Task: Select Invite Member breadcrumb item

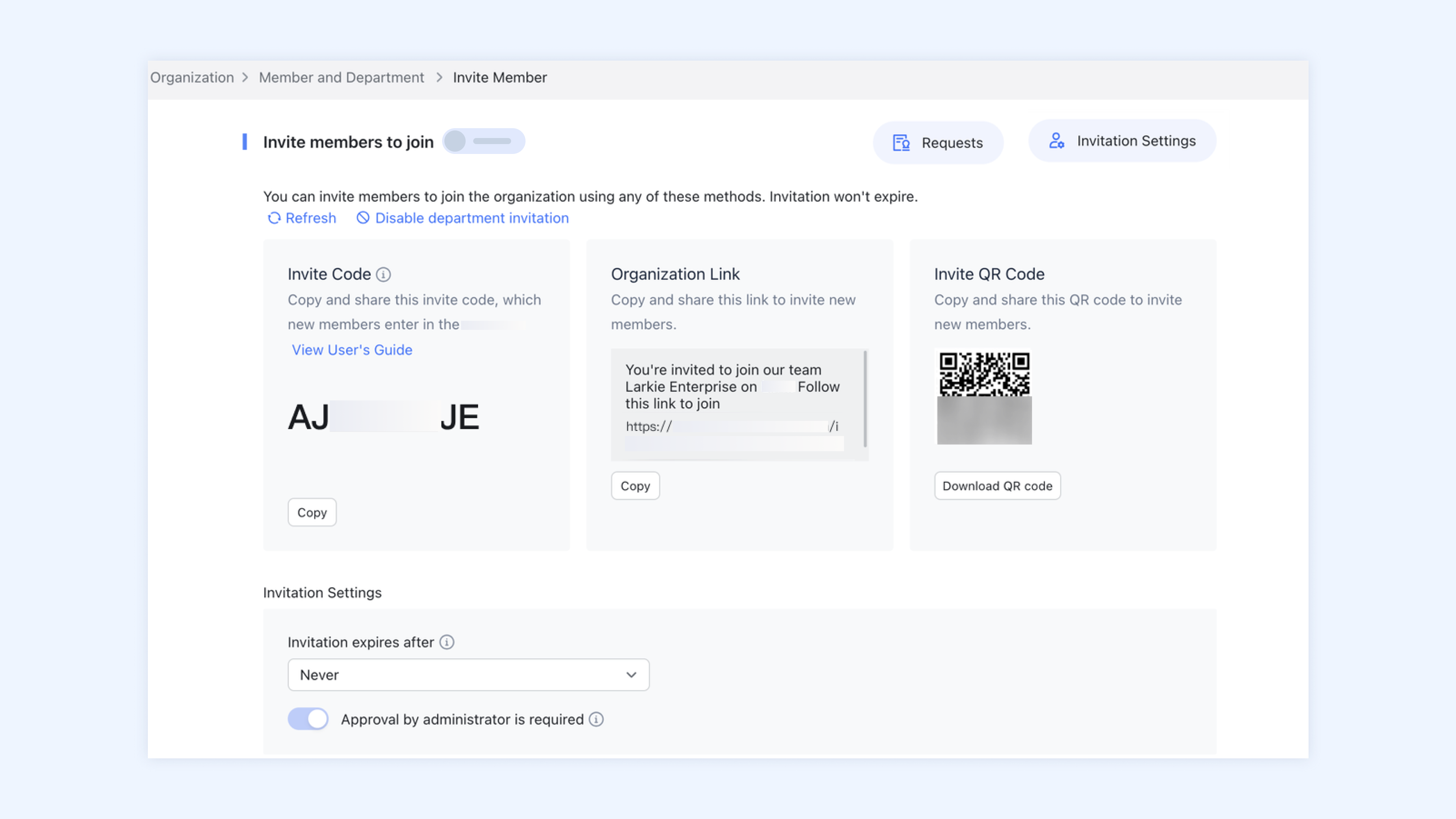Action: coord(499,77)
